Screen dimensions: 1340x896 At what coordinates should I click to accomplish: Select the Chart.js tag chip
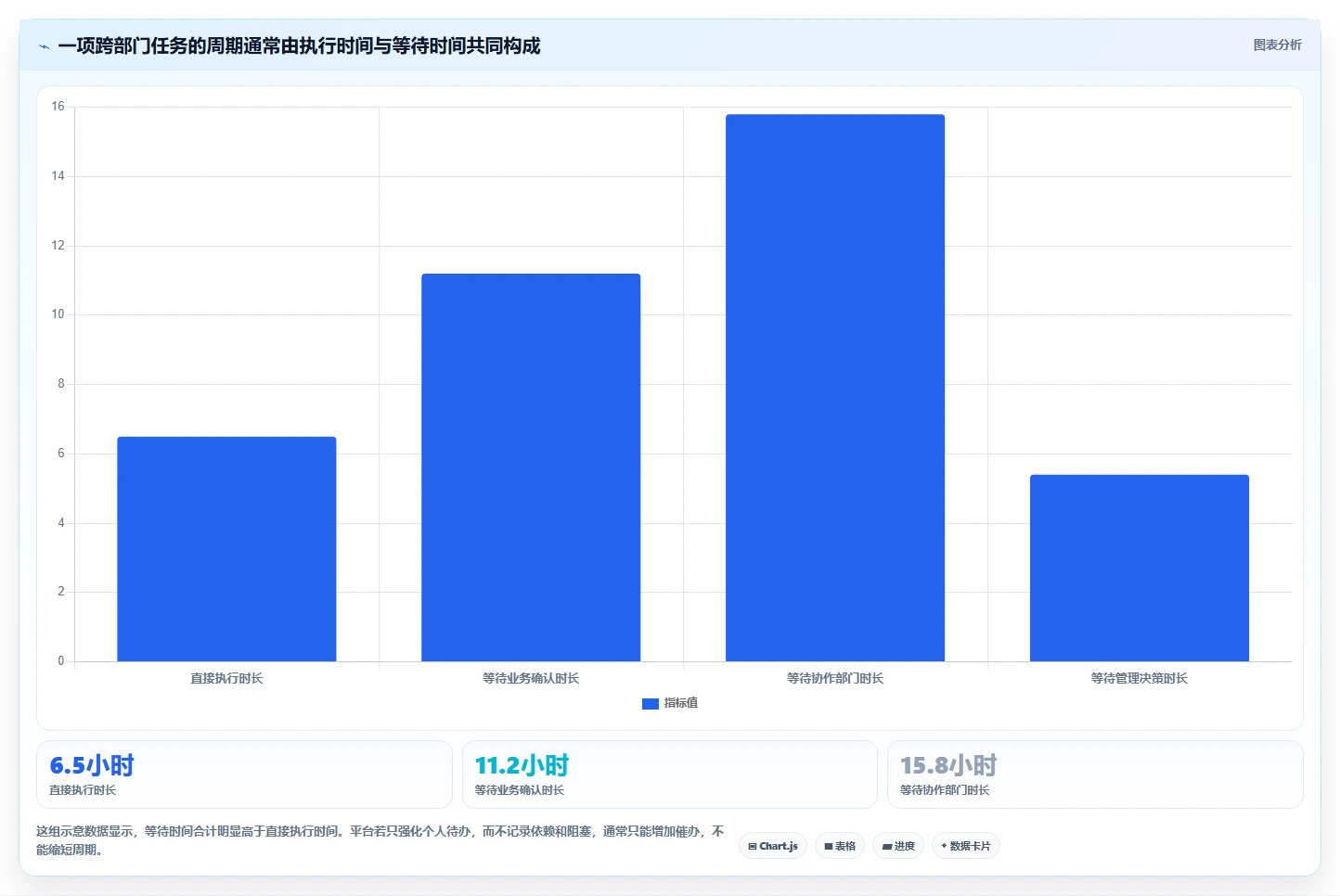pos(773,846)
